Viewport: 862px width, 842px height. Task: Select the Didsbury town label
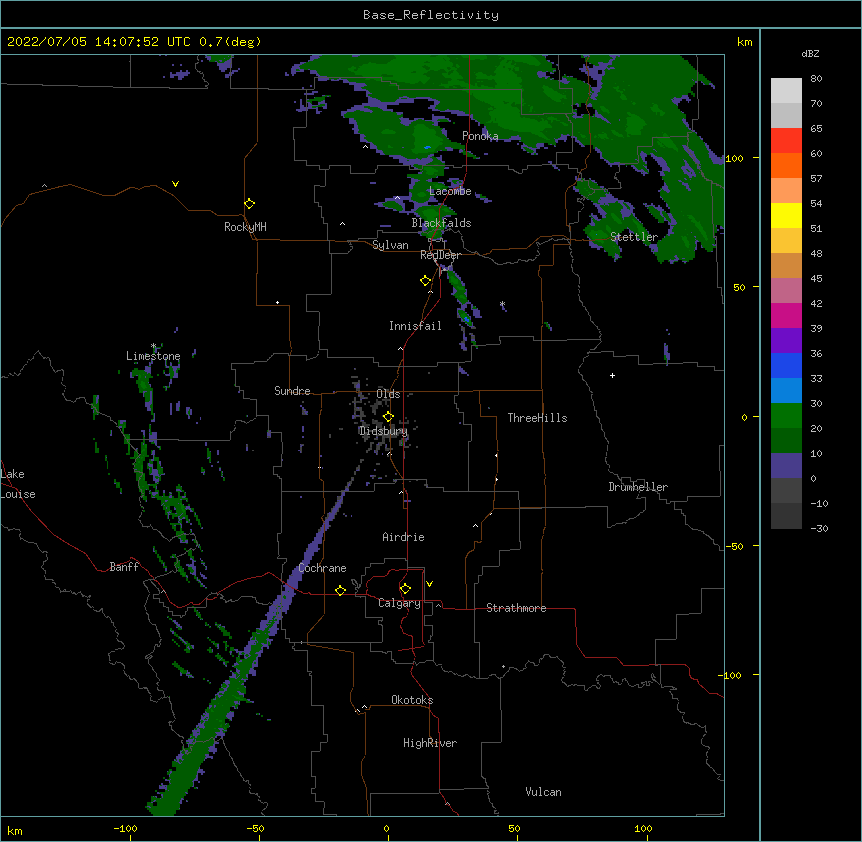[x=383, y=431]
